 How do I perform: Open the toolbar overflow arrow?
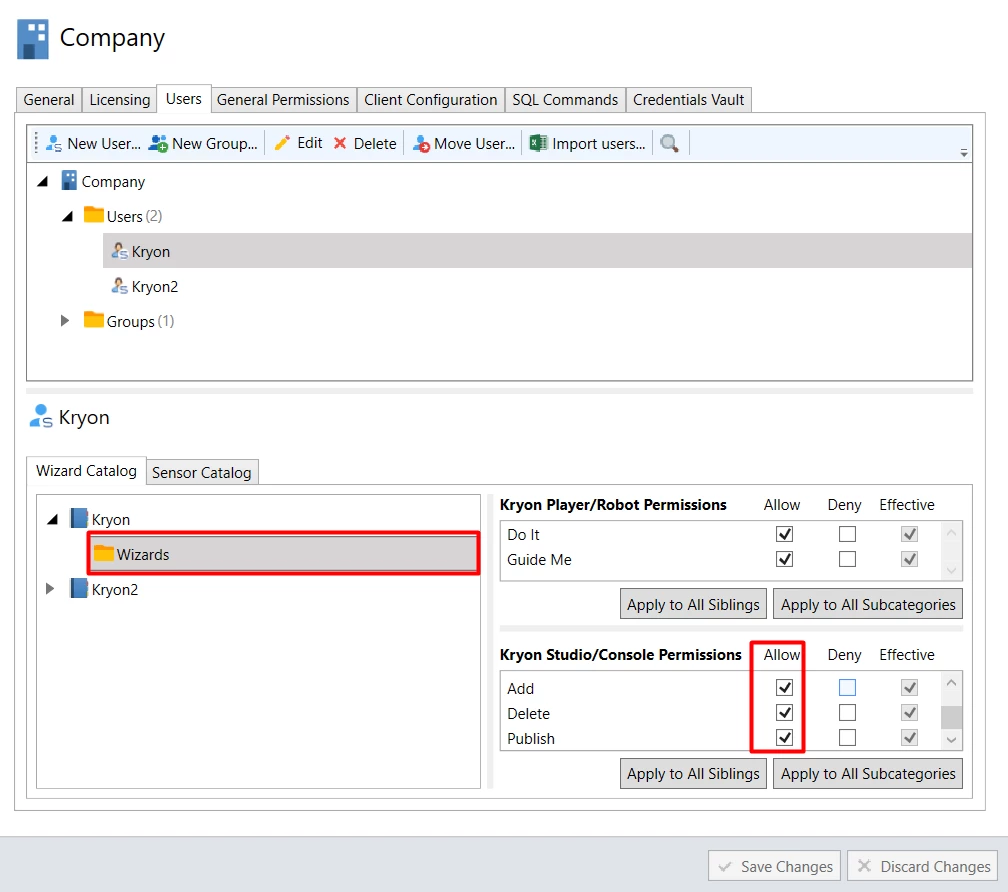964,153
